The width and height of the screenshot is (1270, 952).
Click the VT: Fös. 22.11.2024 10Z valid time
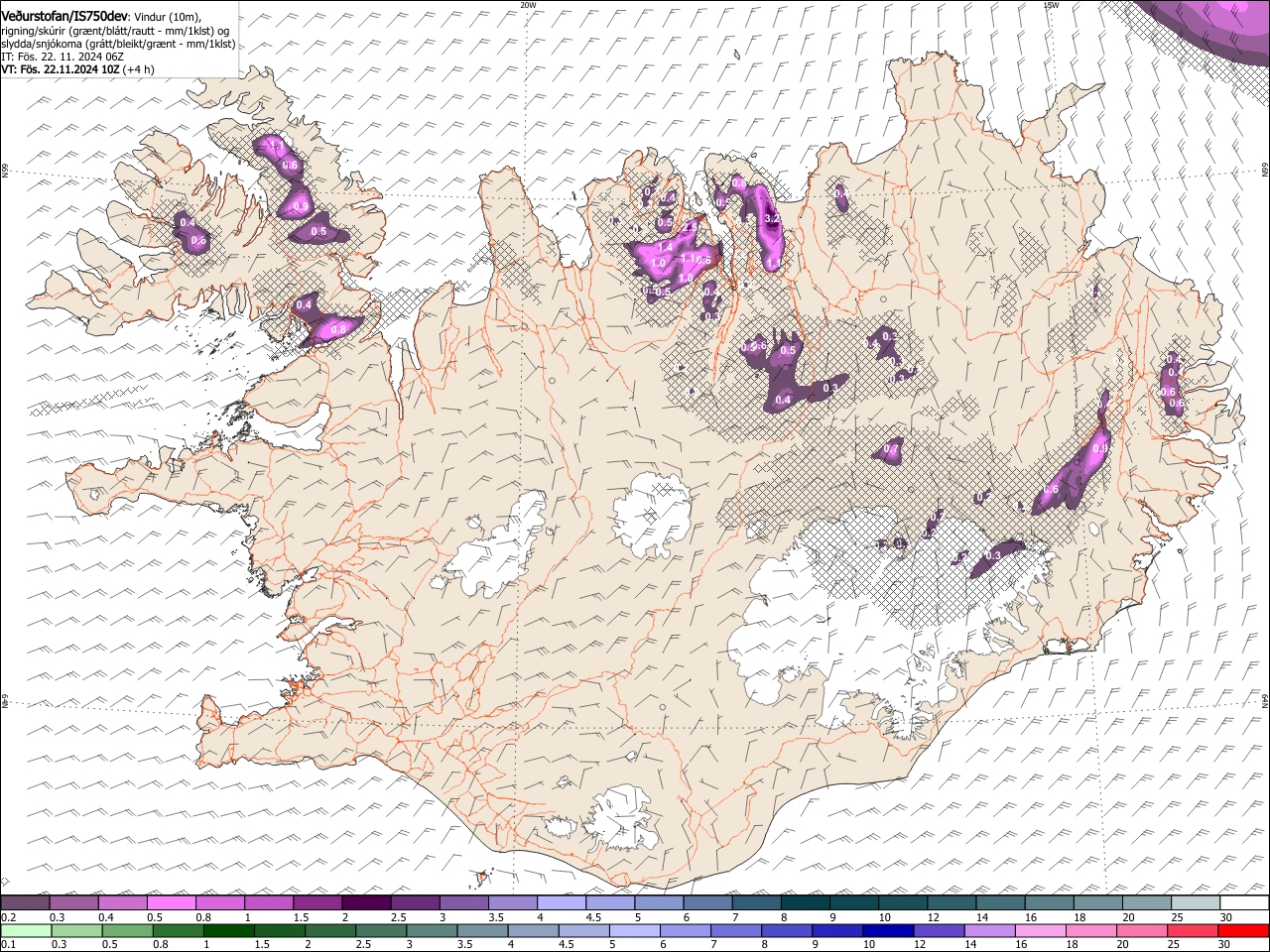pyautogui.click(x=60, y=69)
